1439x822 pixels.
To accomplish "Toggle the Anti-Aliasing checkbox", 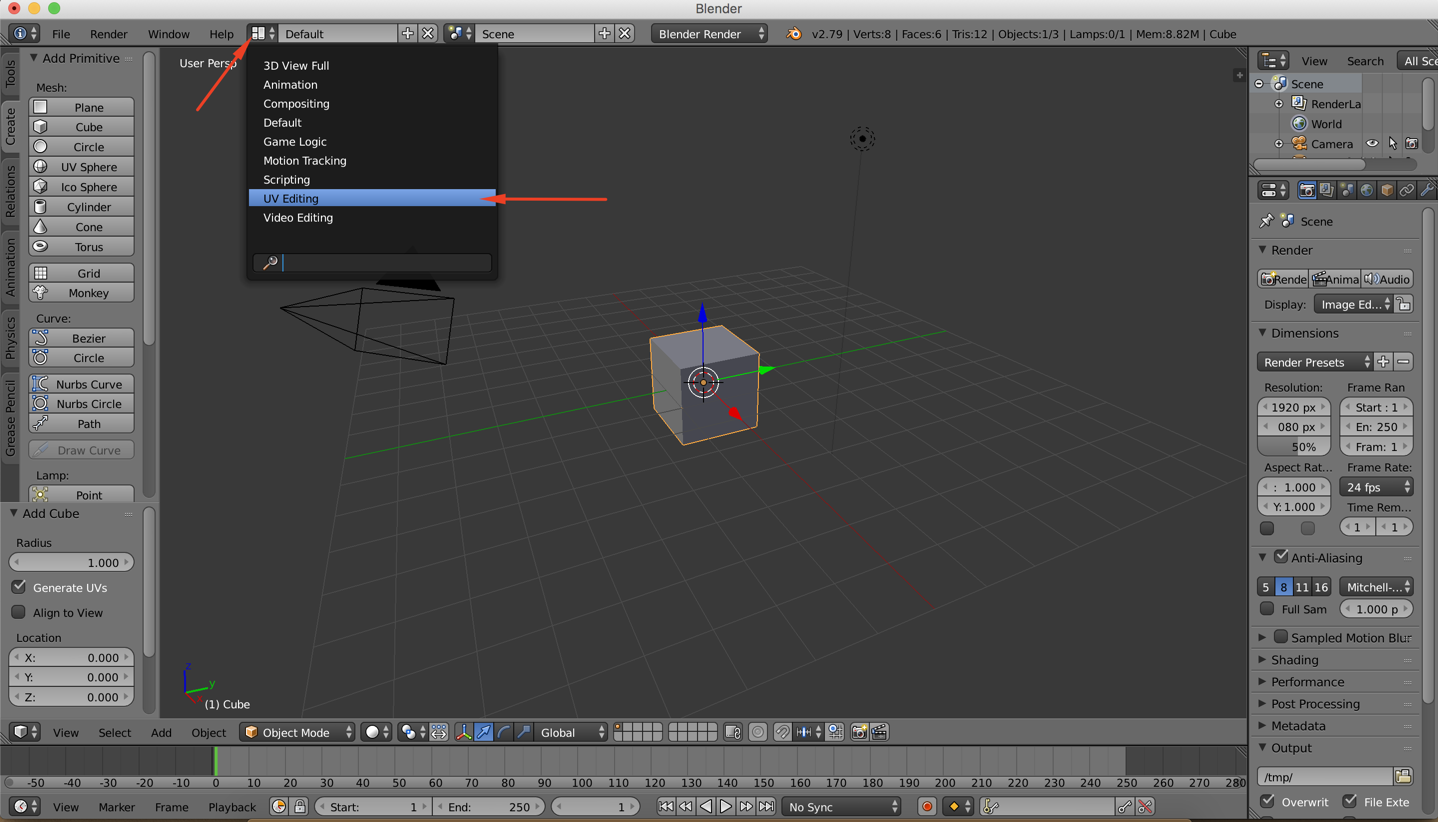I will point(1281,557).
